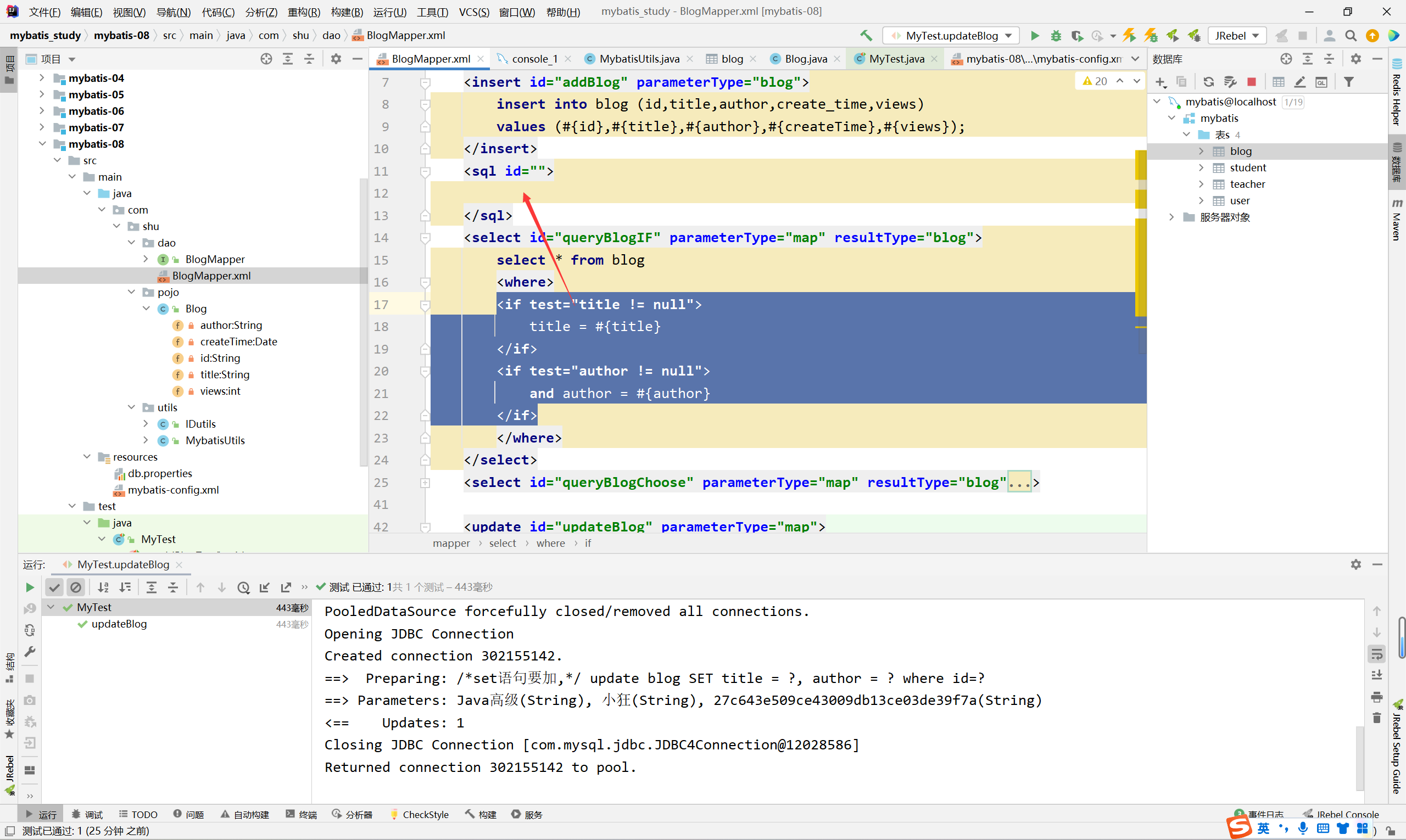This screenshot has height=840, width=1406.
Task: Open the 重构(R) menu
Action: tap(304, 12)
